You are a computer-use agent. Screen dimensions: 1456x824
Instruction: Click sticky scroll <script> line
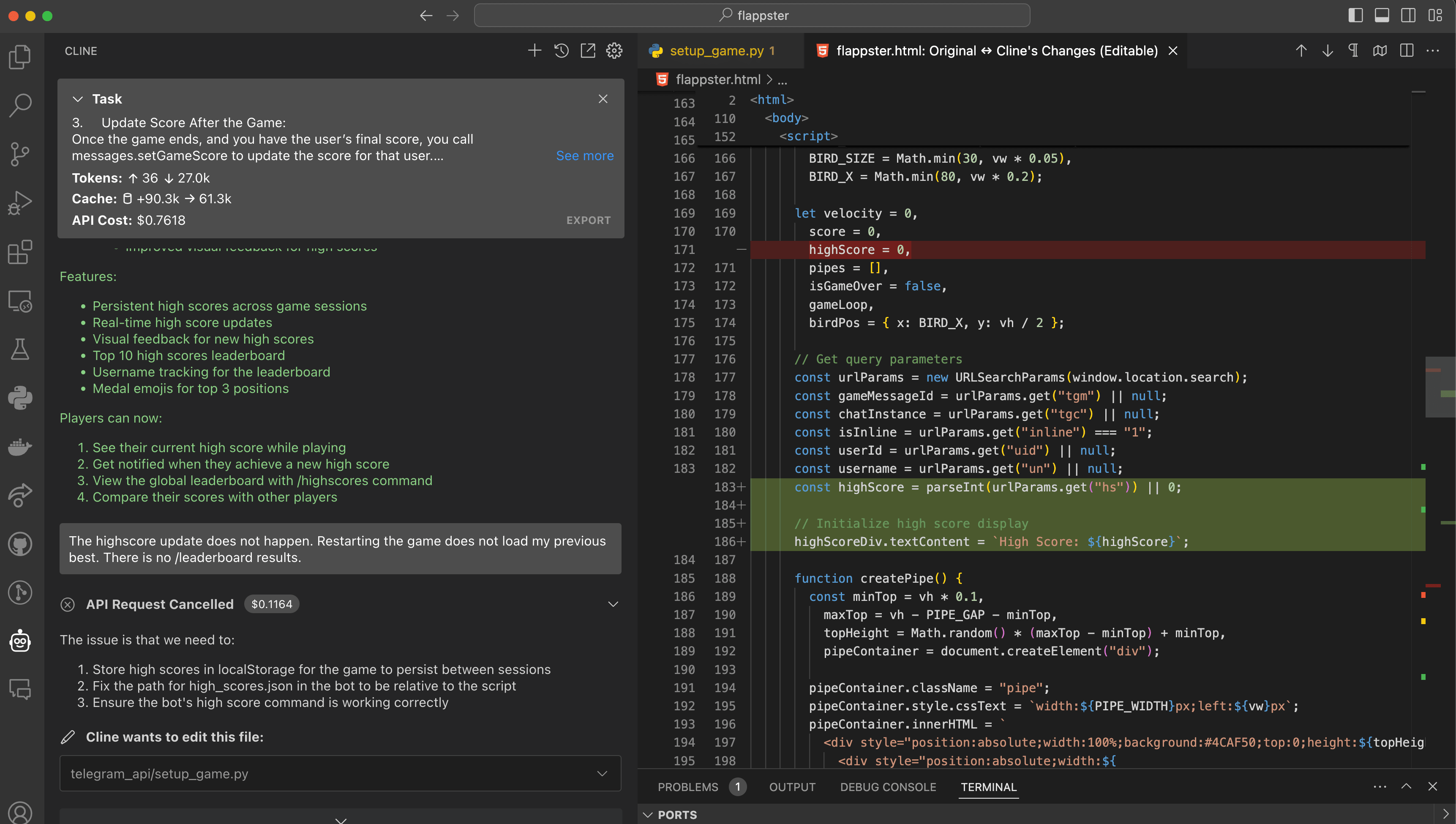[808, 136]
